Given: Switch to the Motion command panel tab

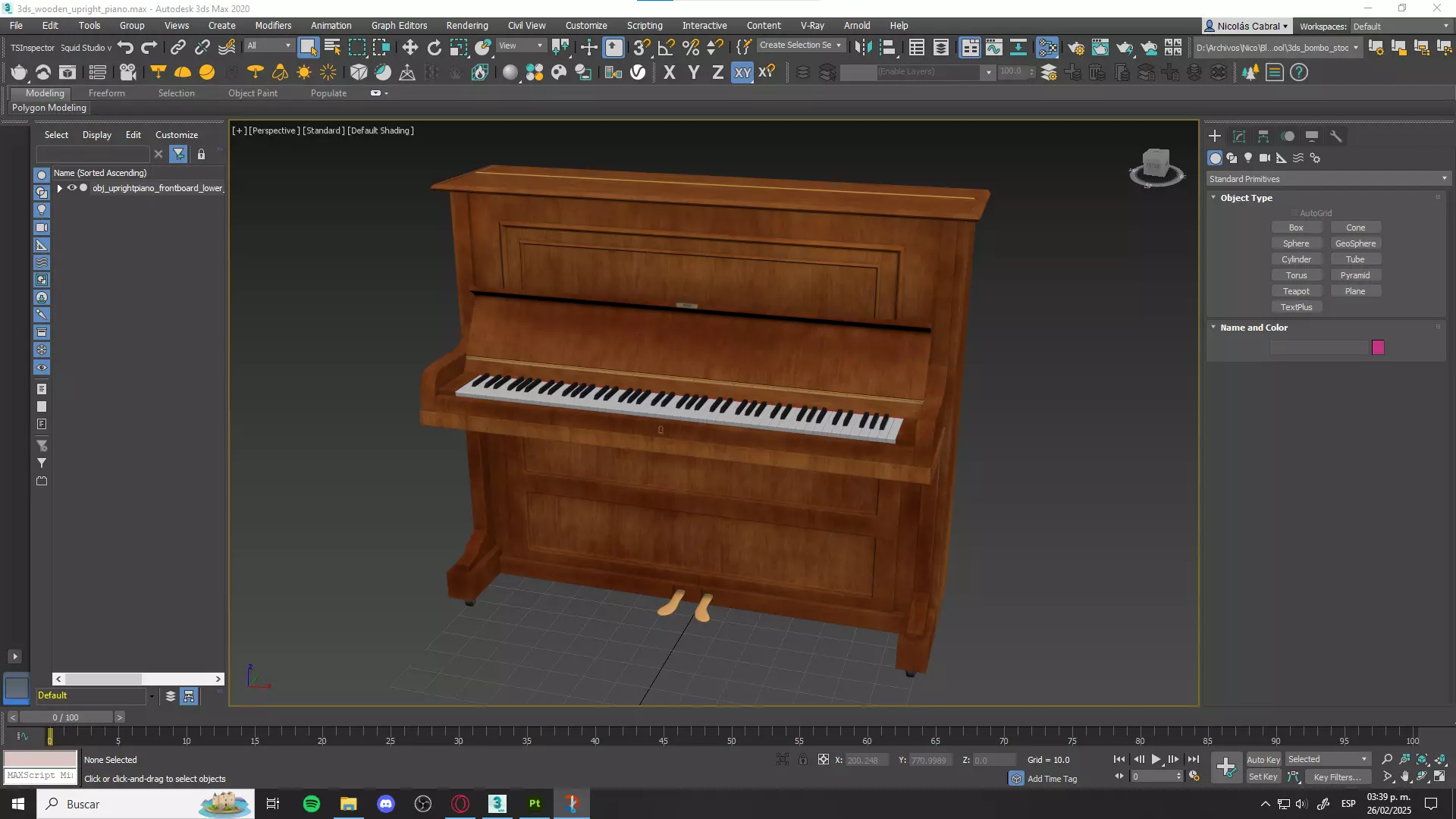Looking at the screenshot, I should 1288,136.
